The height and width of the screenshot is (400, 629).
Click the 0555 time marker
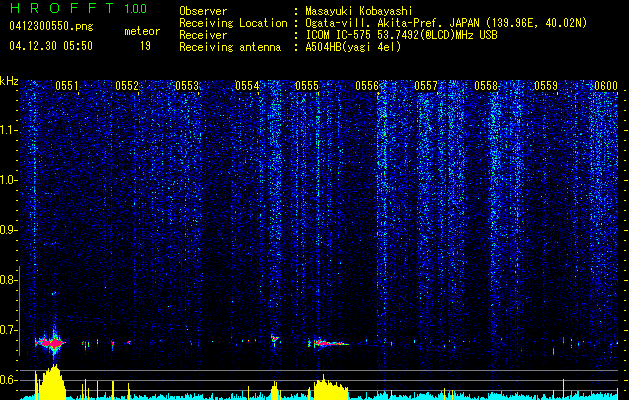click(307, 85)
